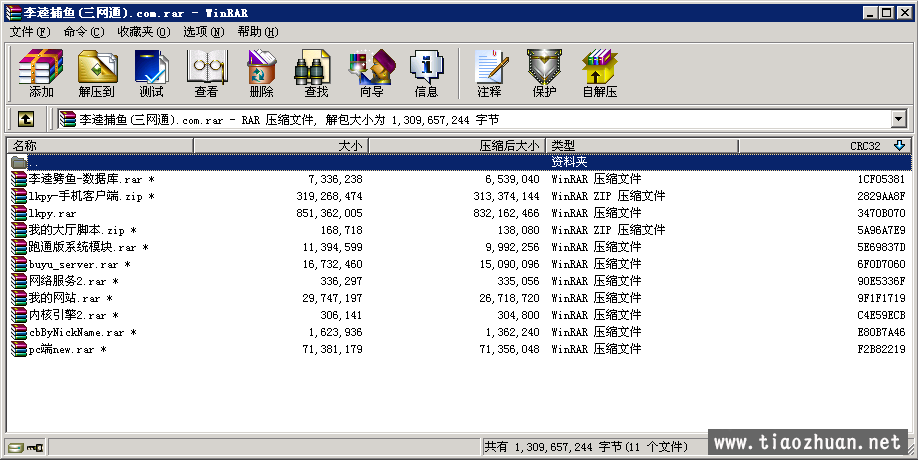Select 我的网站.rar file

(x=70, y=298)
